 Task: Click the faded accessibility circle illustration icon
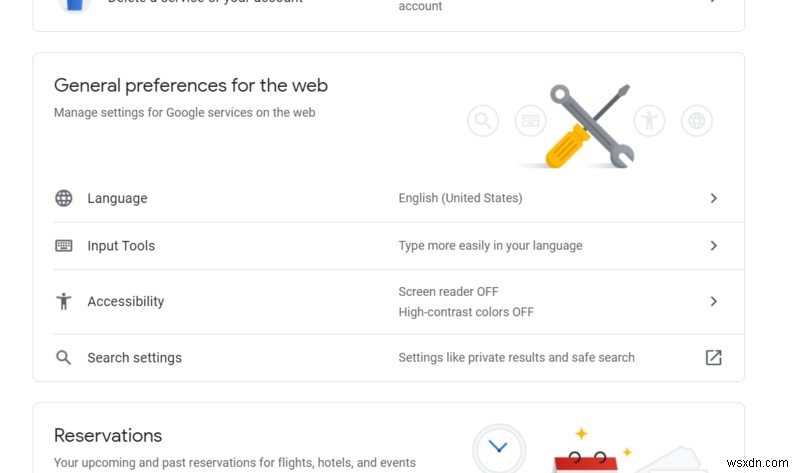pos(649,122)
